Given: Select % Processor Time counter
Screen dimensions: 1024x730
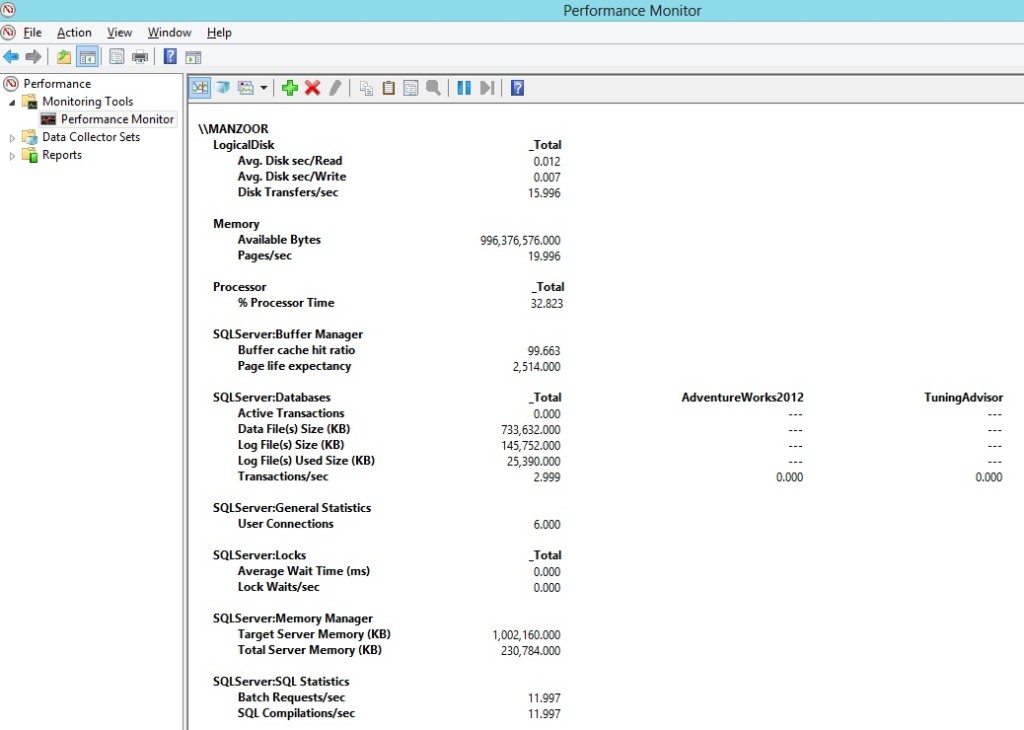Looking at the screenshot, I should (286, 302).
